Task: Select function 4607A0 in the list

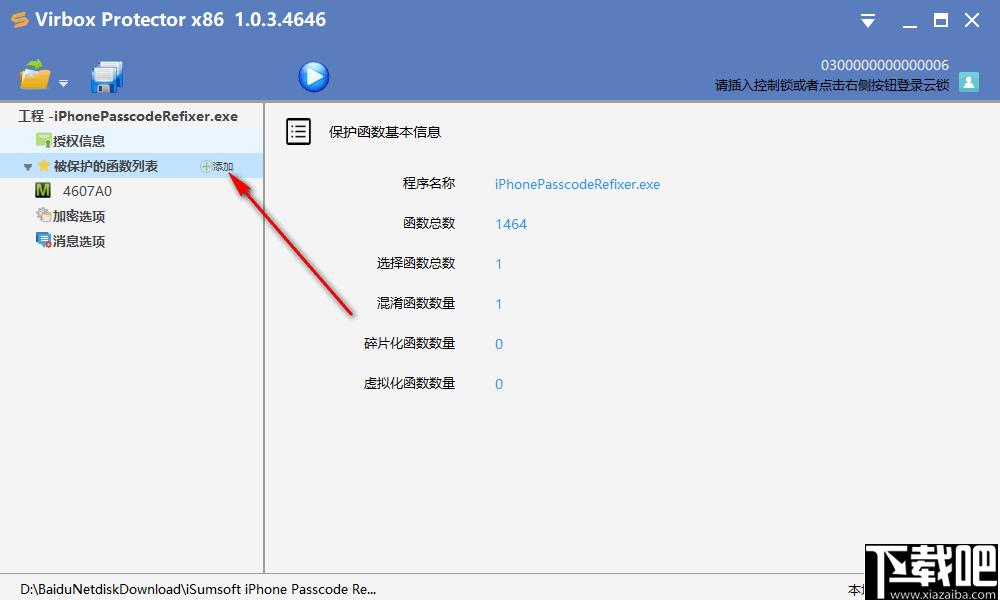Action: coord(87,191)
